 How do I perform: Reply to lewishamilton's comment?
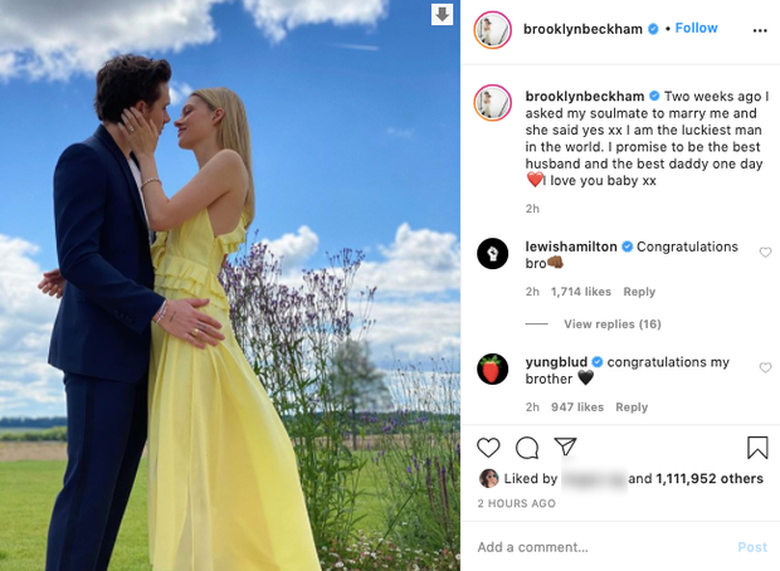(x=639, y=292)
